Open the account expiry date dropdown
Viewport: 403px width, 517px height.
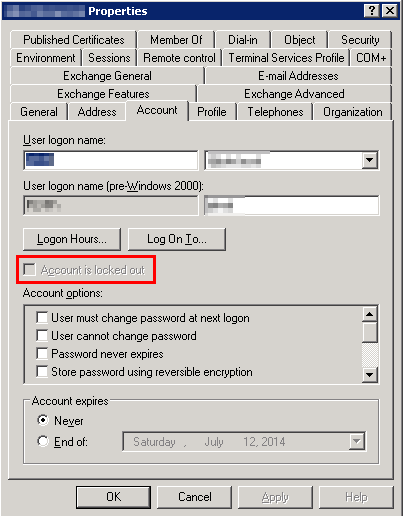point(356,441)
